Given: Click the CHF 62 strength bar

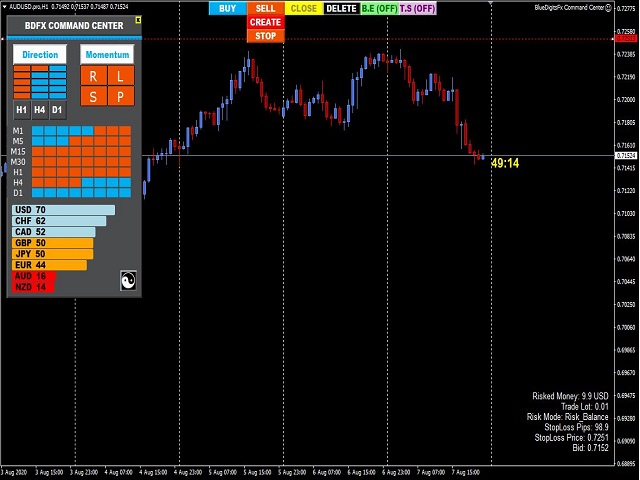Looking at the screenshot, I should point(59,221).
